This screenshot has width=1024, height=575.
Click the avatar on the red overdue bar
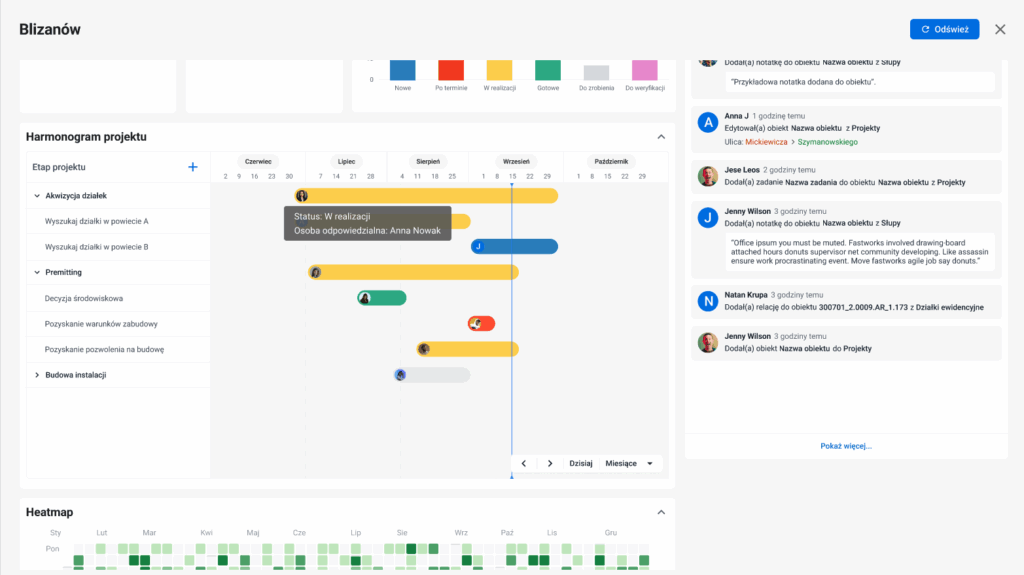pos(477,323)
